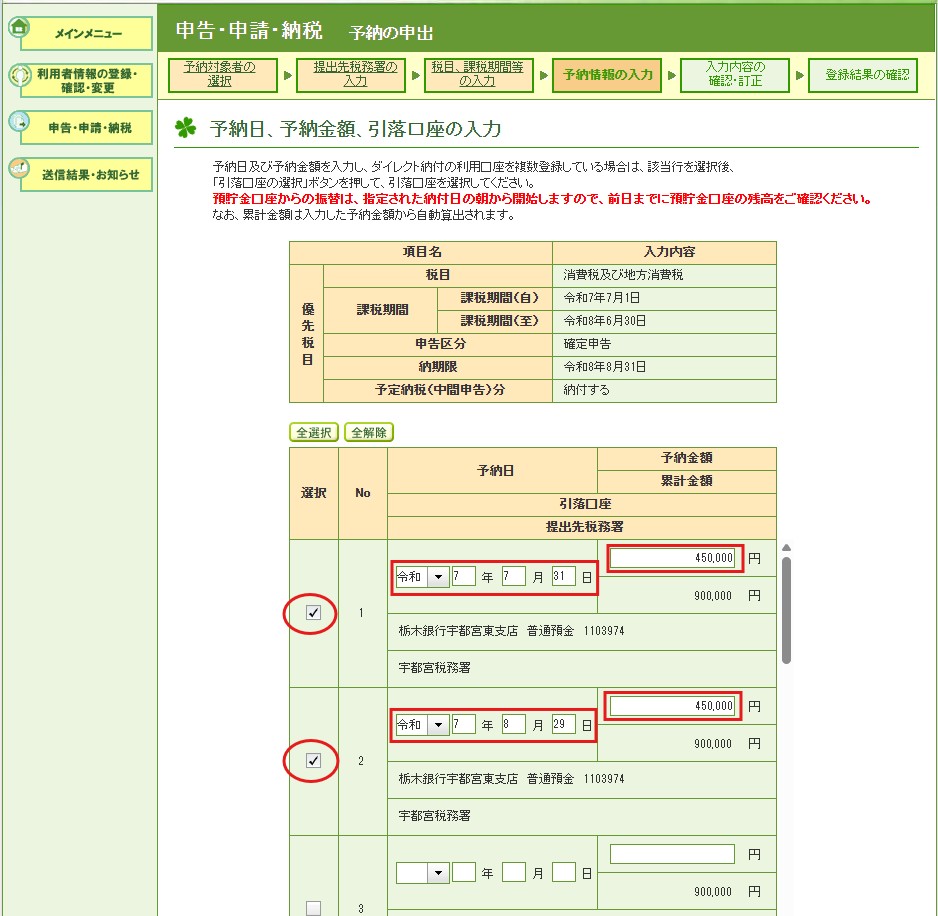Go back to 提出先税務署の入力 step
The image size is (938, 916).
(x=351, y=75)
